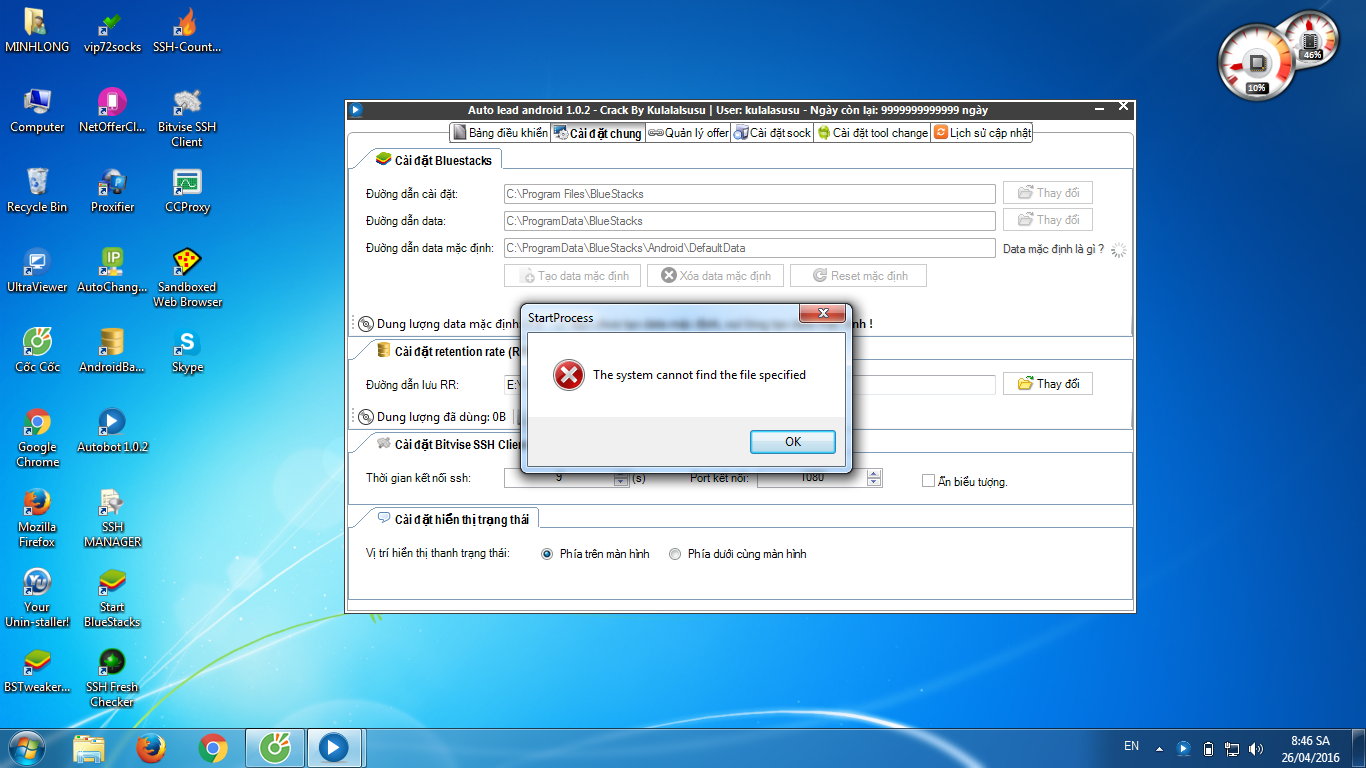The width and height of the screenshot is (1366, 768).
Task: Click the network icon in system tray
Action: point(1231,748)
